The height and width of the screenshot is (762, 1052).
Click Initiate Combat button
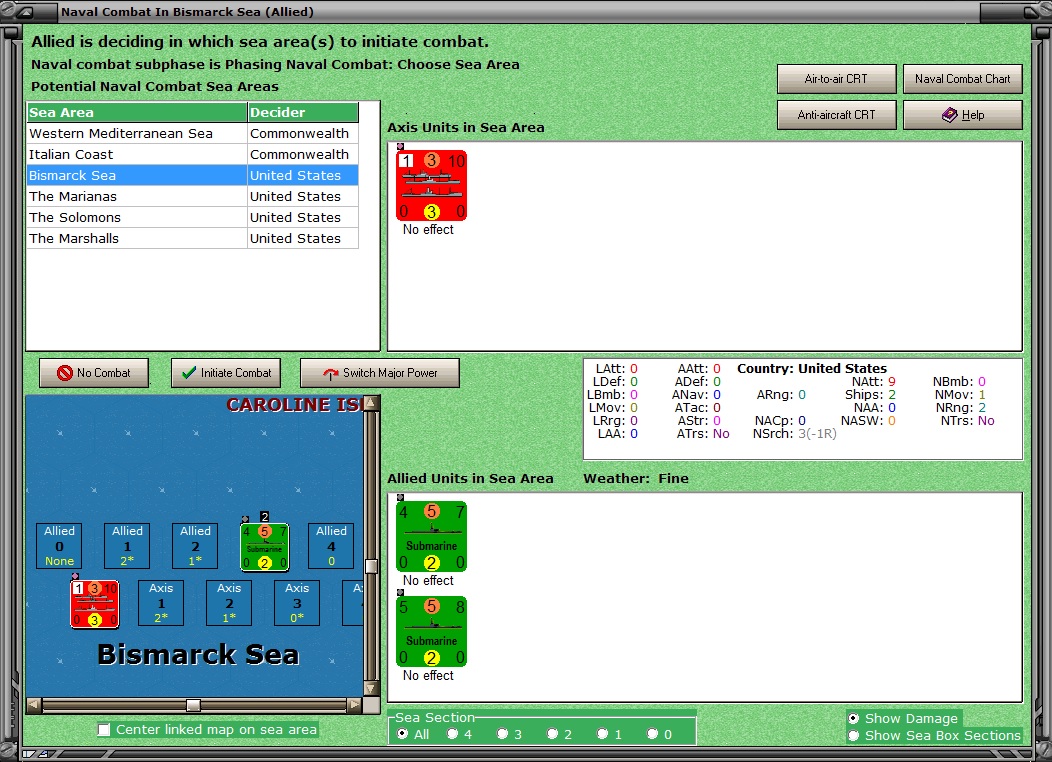tap(226, 373)
